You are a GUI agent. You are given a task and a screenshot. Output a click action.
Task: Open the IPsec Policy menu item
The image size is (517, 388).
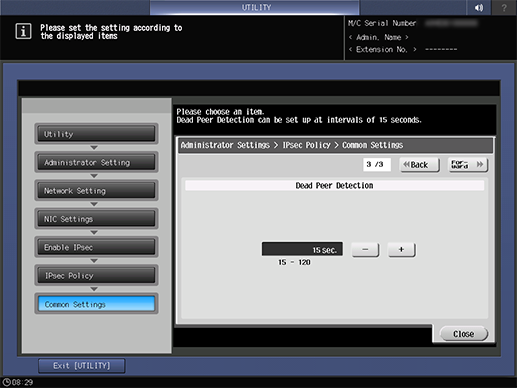pyautogui.click(x=96, y=276)
